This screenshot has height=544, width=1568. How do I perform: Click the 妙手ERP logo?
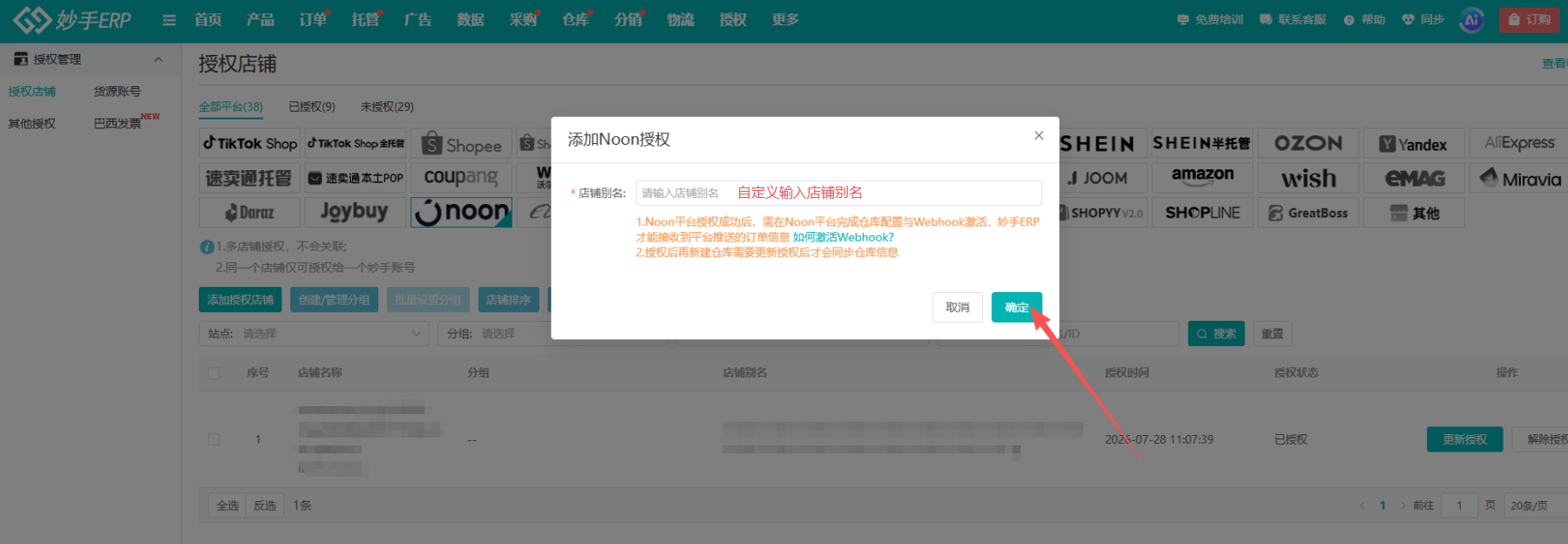[72, 19]
